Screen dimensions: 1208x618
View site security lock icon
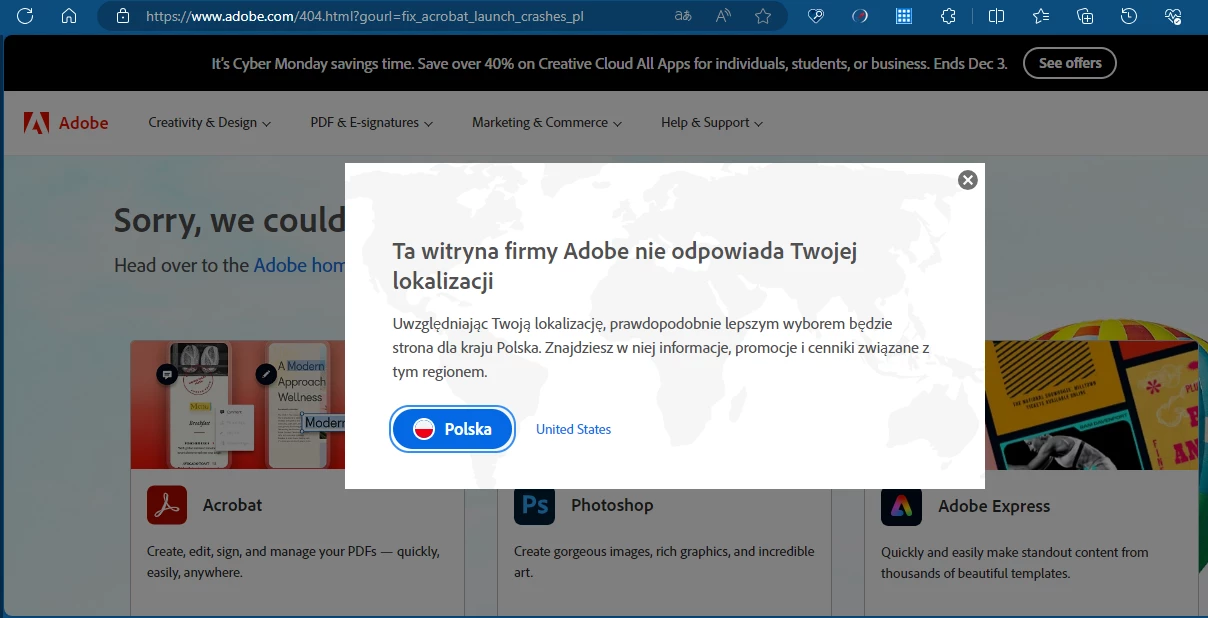[x=123, y=16]
